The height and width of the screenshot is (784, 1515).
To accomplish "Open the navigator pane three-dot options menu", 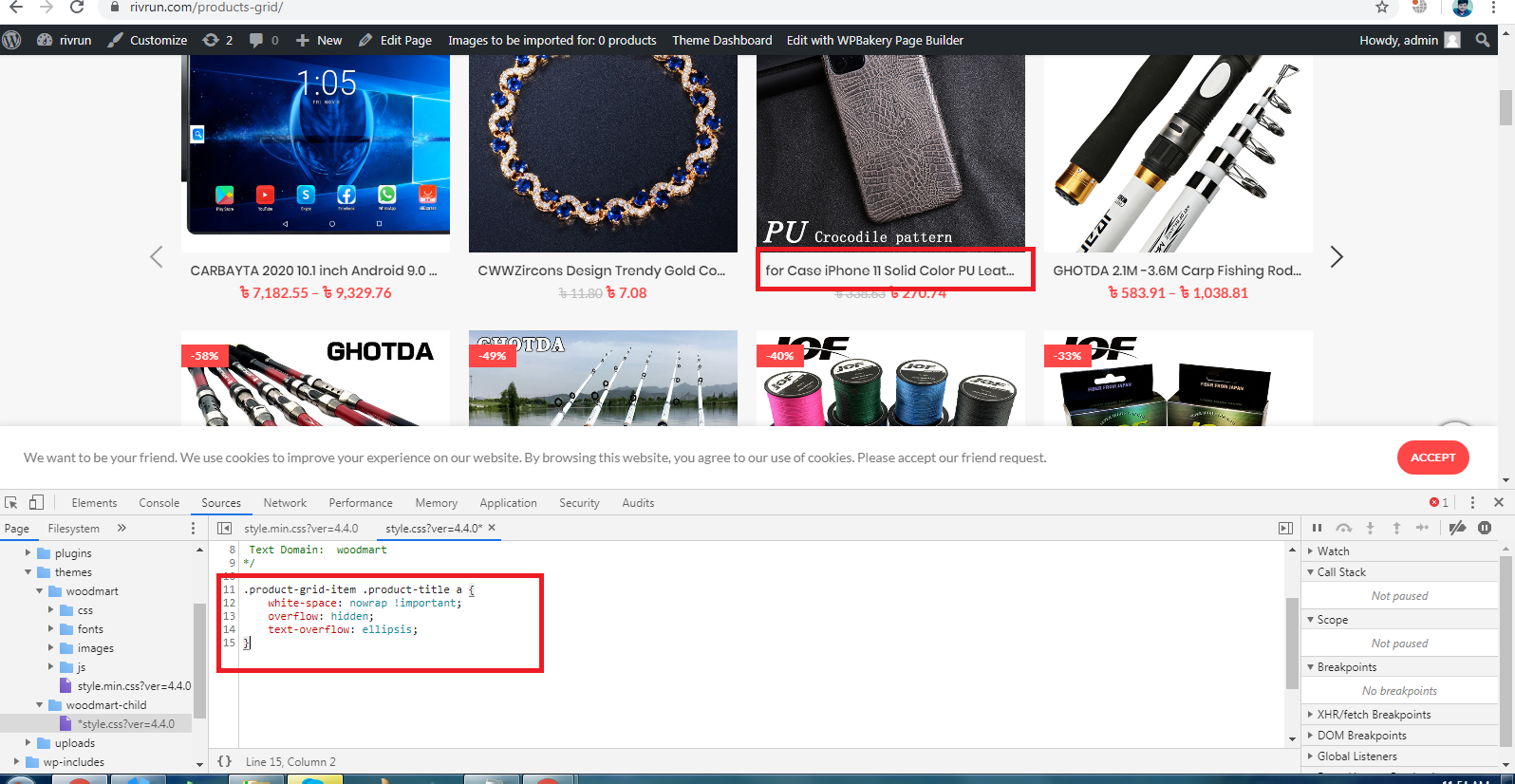I will [x=193, y=529].
